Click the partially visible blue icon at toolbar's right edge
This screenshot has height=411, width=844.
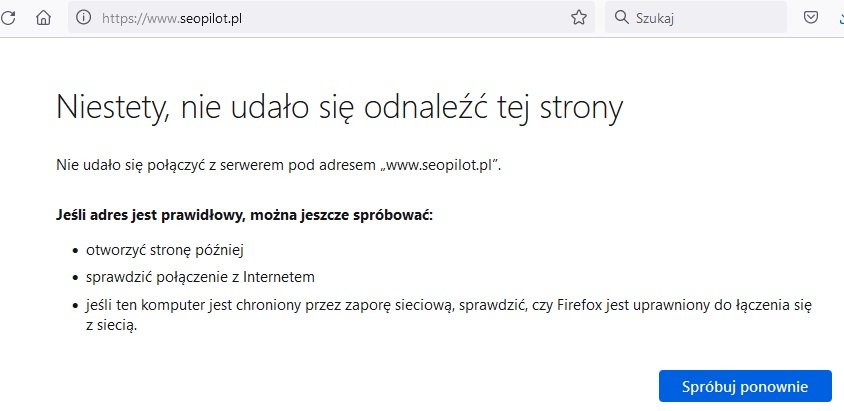[840, 17]
